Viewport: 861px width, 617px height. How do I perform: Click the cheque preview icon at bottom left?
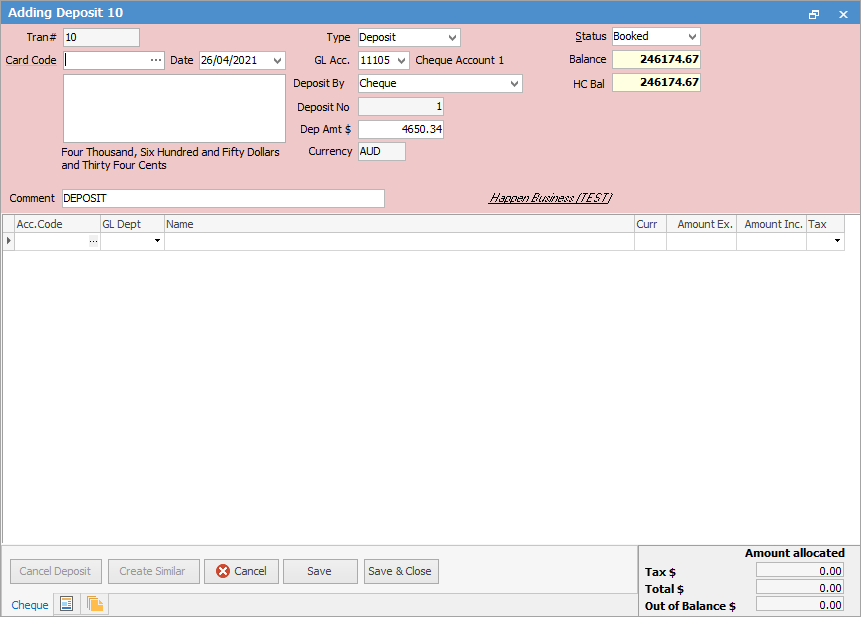pos(65,604)
